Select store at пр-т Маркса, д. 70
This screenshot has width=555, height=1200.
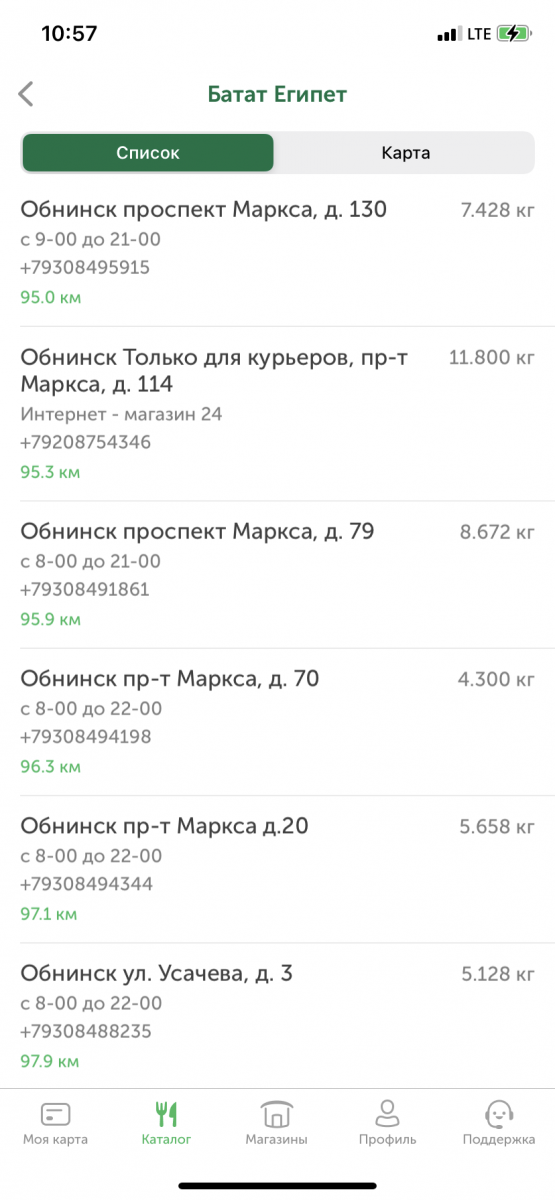[277, 722]
